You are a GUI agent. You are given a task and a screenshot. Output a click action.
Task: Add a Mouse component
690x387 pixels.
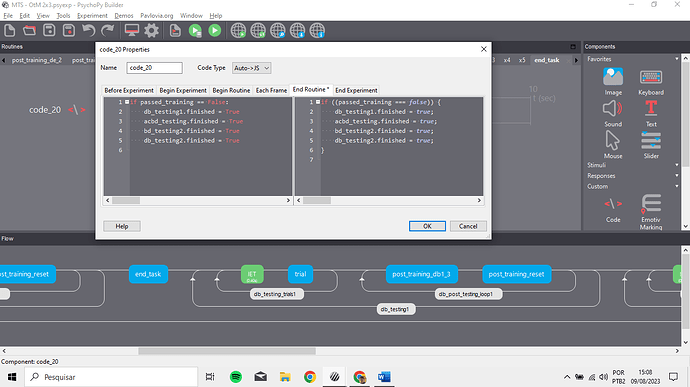613,145
